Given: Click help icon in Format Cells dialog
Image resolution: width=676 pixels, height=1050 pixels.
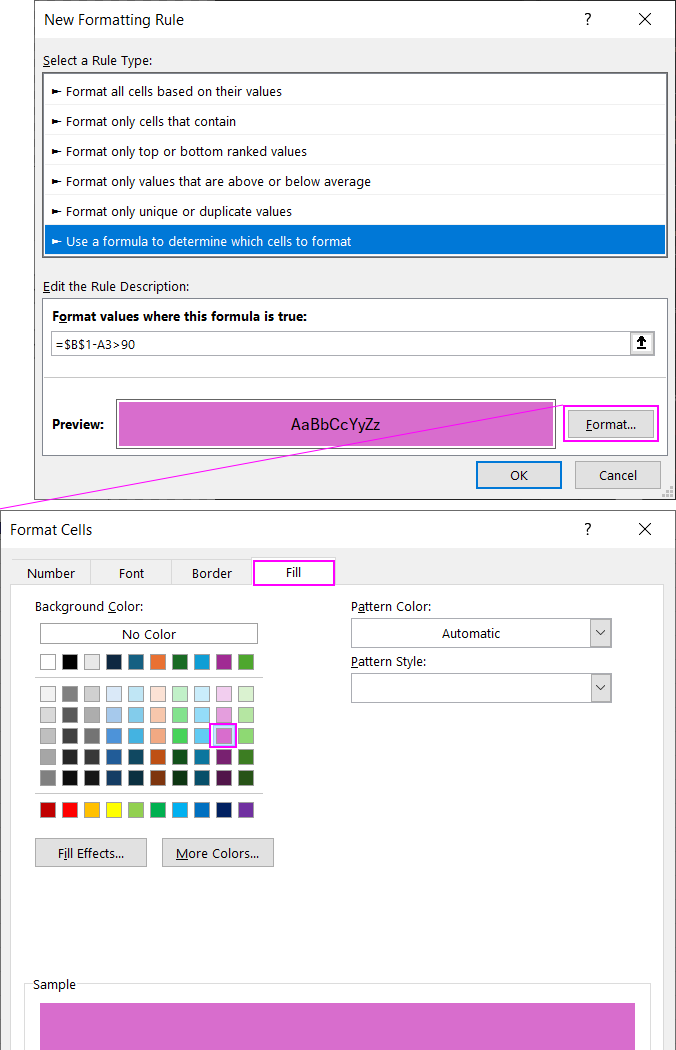Looking at the screenshot, I should pos(587,529).
